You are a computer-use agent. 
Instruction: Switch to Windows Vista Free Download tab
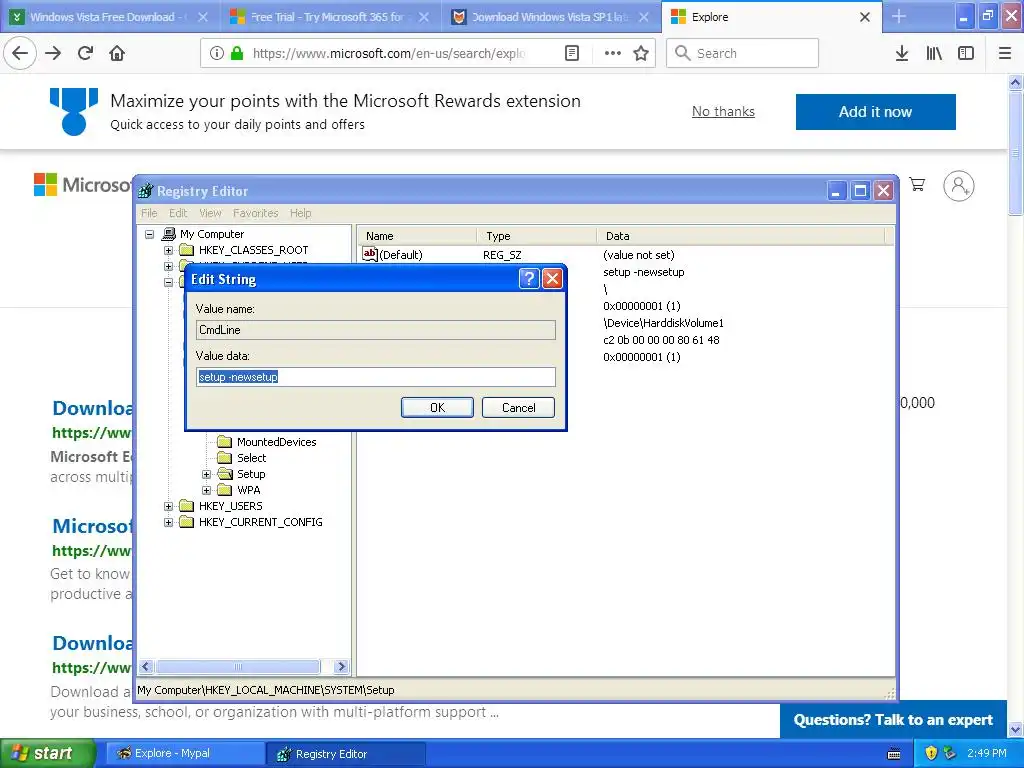(x=110, y=17)
